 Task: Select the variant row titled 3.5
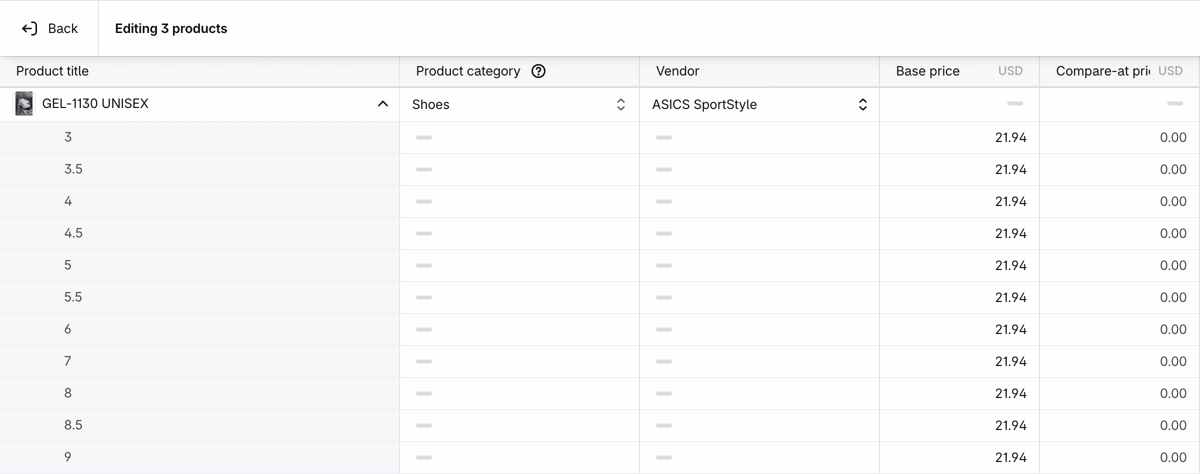(x=199, y=169)
